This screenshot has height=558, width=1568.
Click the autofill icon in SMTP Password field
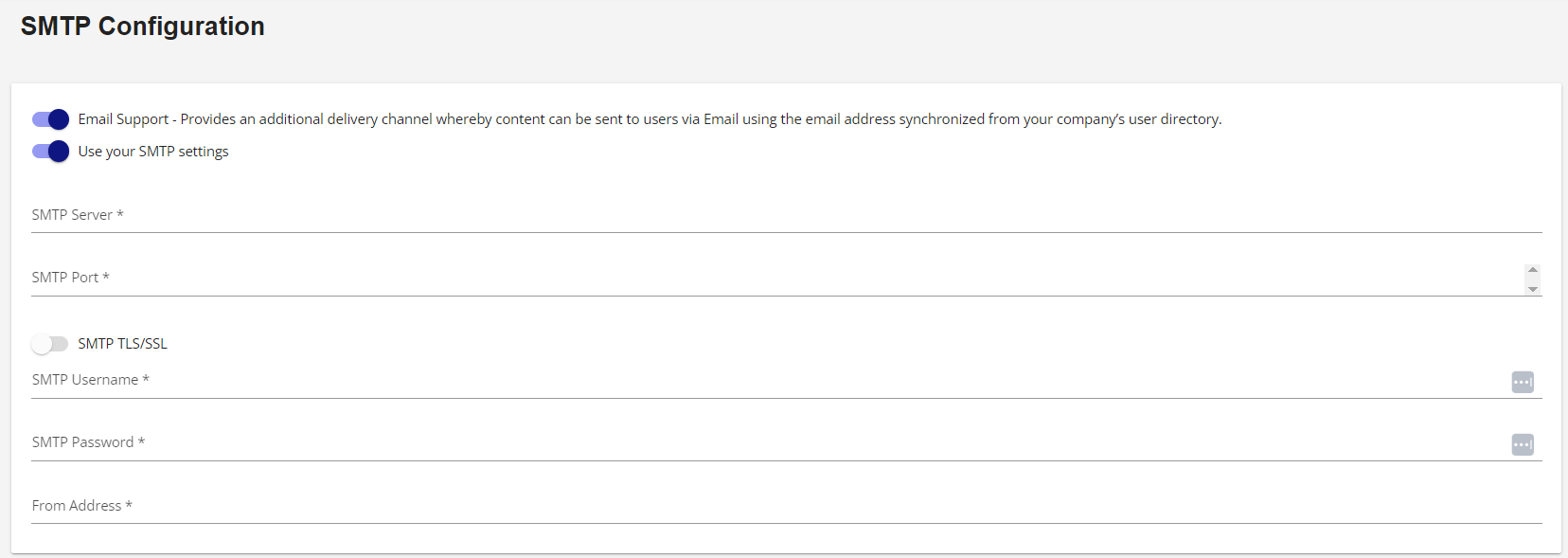click(1523, 444)
